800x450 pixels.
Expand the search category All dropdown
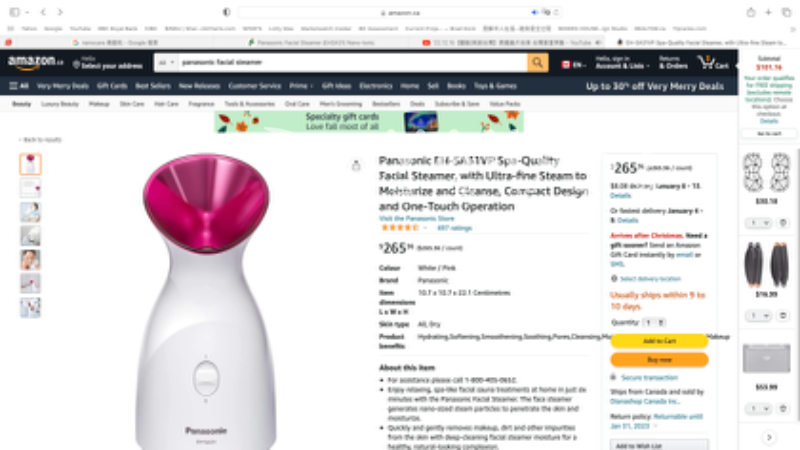tap(166, 63)
